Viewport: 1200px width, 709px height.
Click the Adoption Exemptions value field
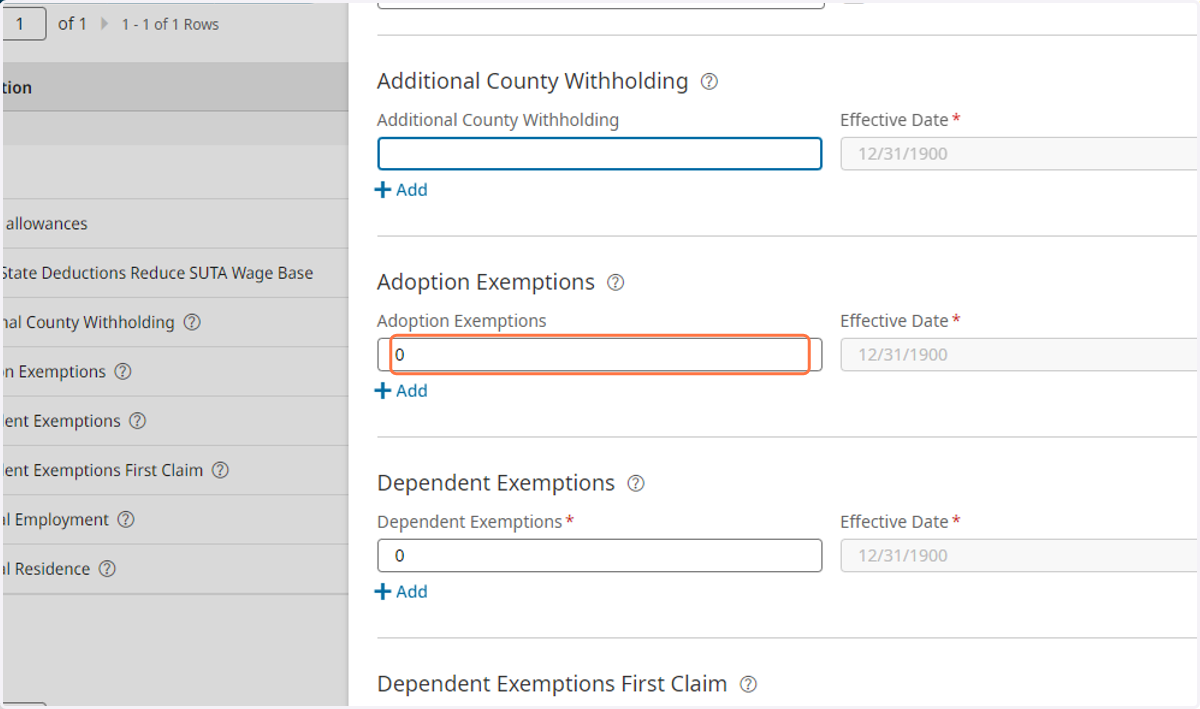click(600, 355)
